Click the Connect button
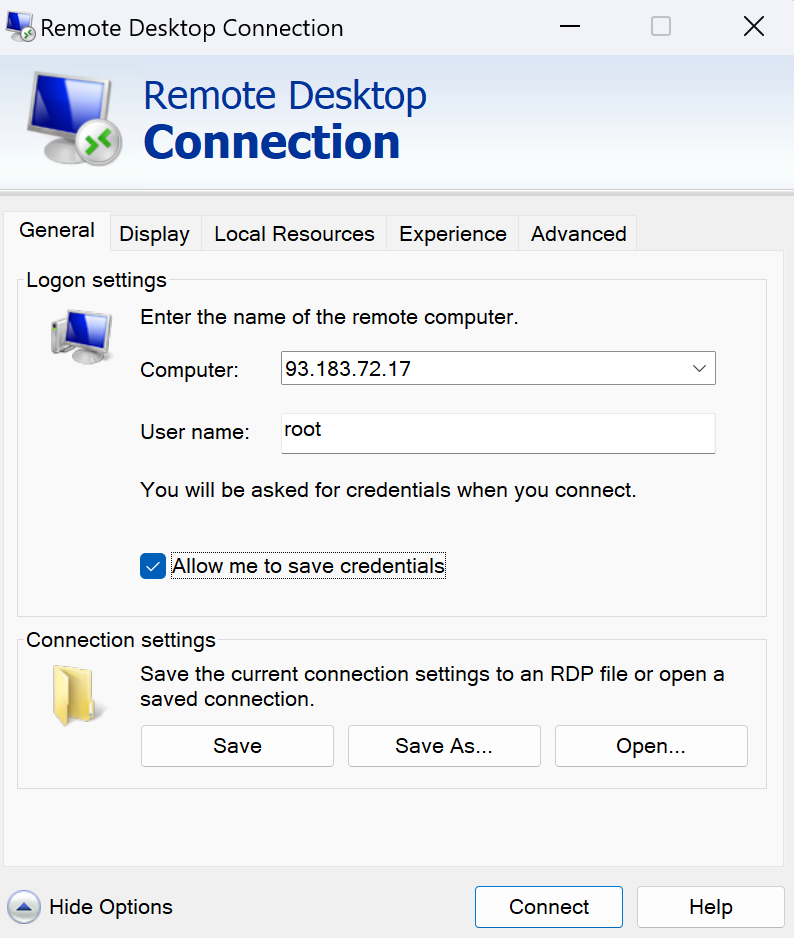 549,907
